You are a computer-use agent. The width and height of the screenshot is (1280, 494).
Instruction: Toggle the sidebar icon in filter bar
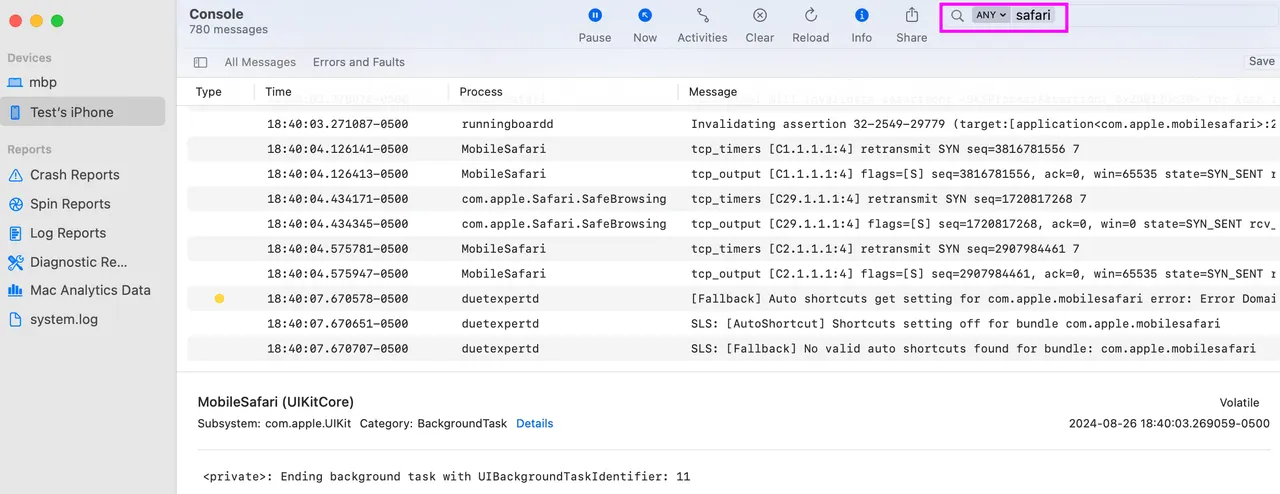(x=200, y=62)
